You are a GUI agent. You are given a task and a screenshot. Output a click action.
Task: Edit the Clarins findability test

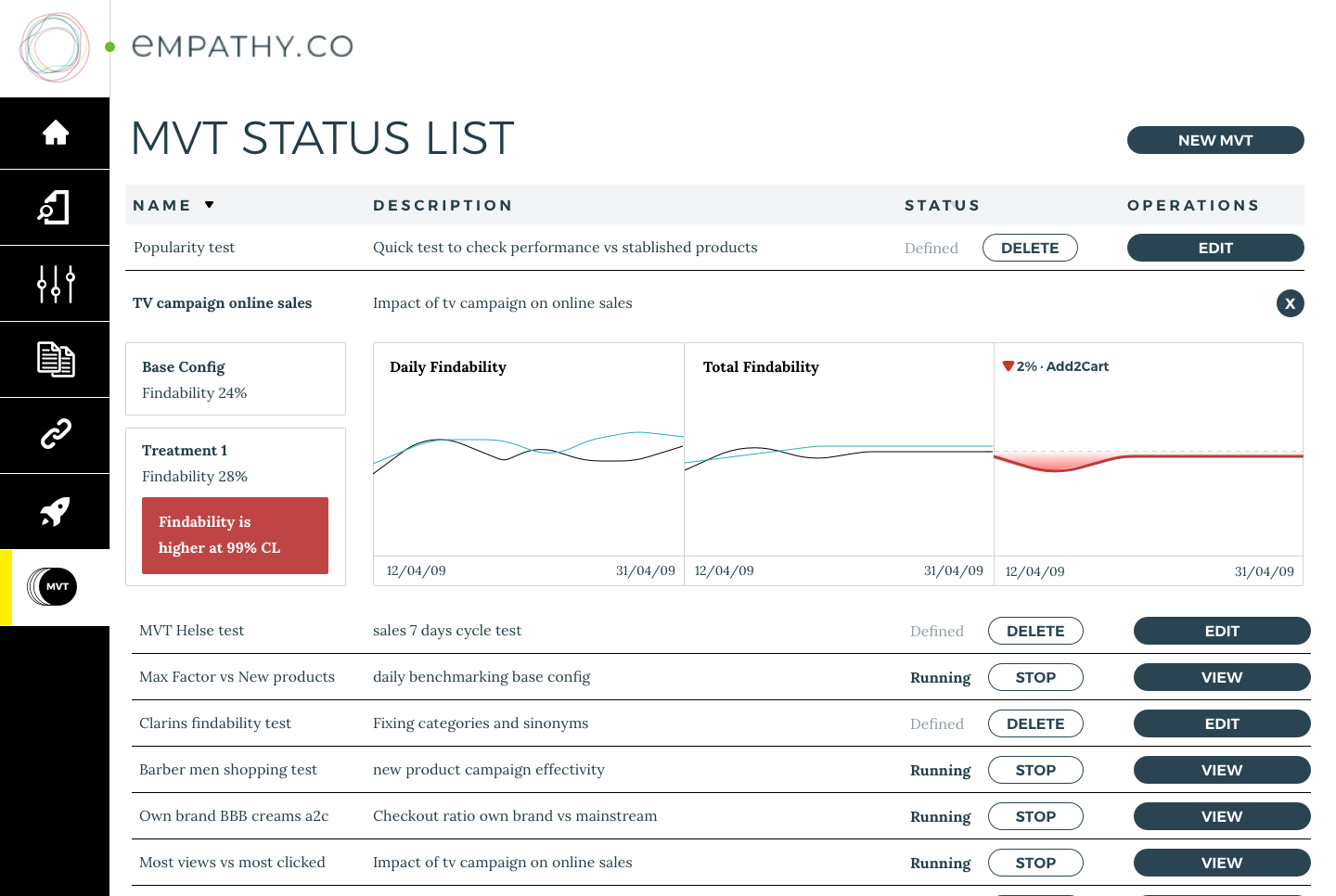[1222, 723]
